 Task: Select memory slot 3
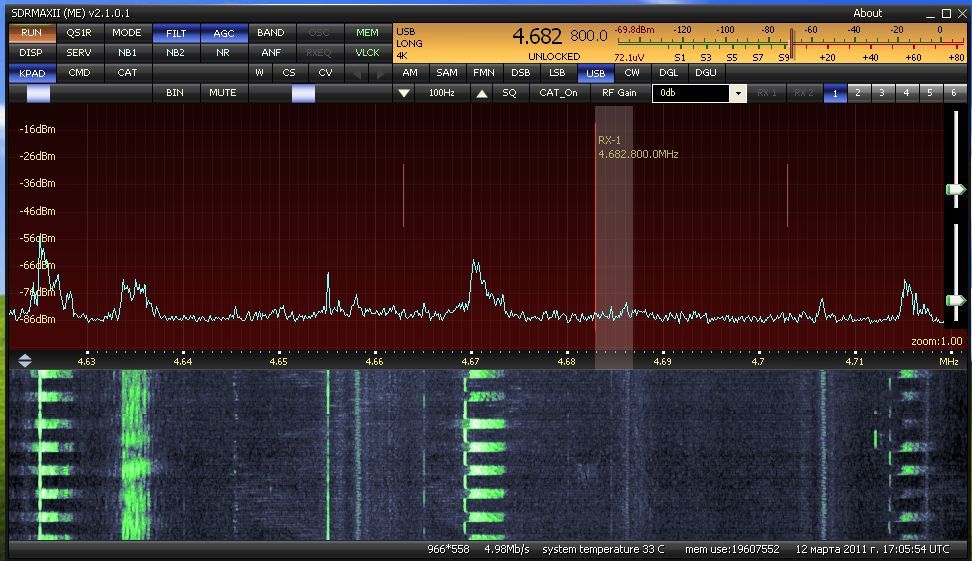(x=882, y=93)
